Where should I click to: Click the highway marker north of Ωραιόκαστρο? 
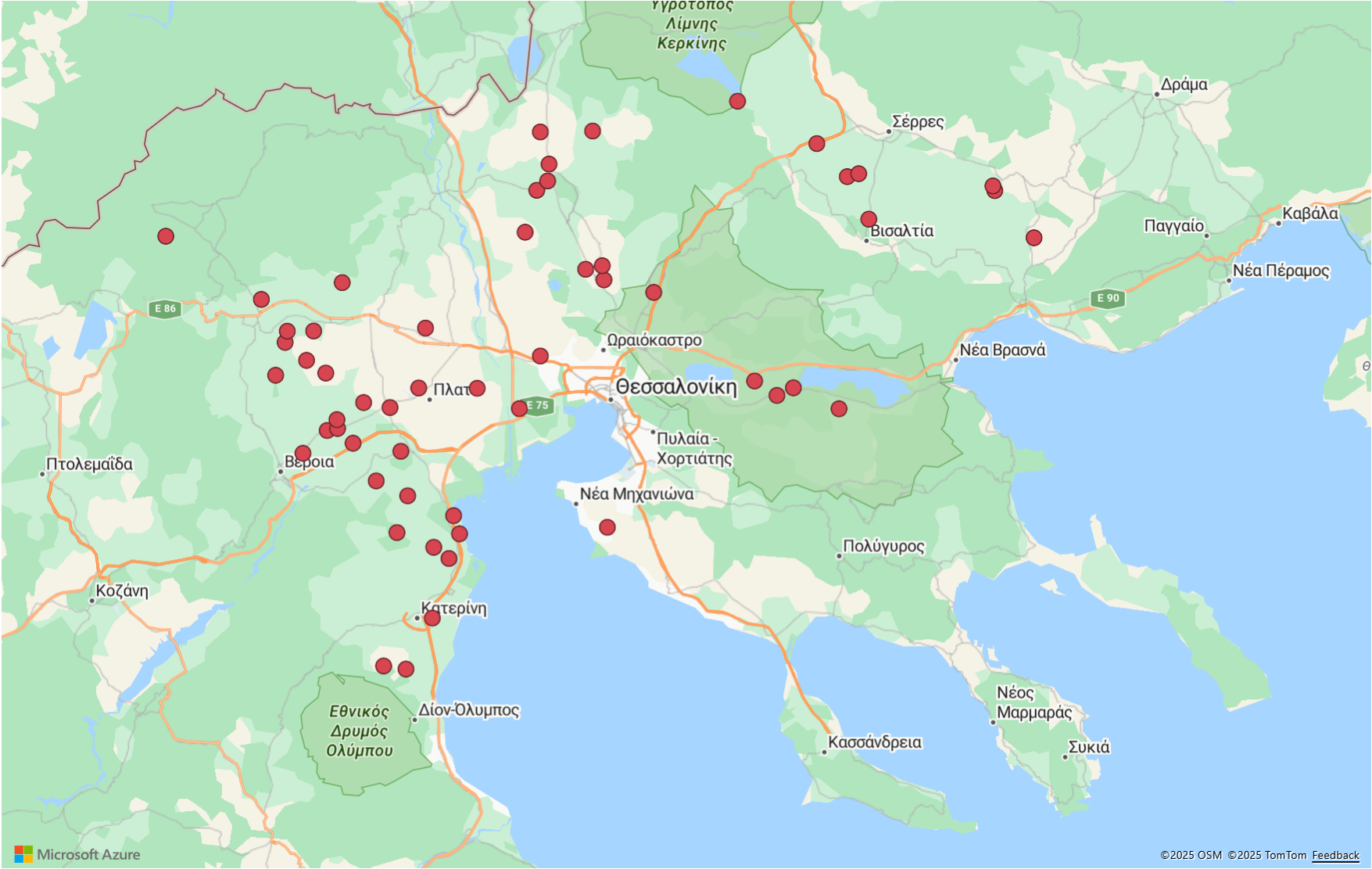click(654, 292)
